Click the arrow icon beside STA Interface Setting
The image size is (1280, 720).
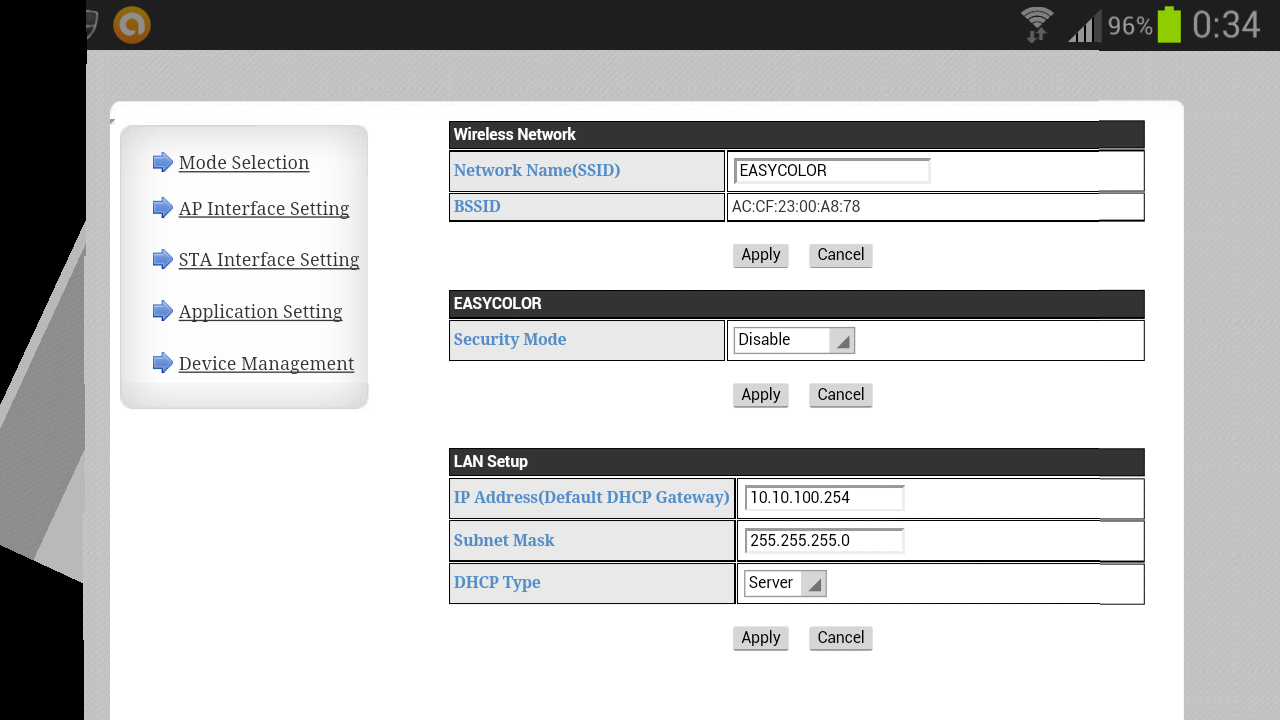[x=163, y=259]
